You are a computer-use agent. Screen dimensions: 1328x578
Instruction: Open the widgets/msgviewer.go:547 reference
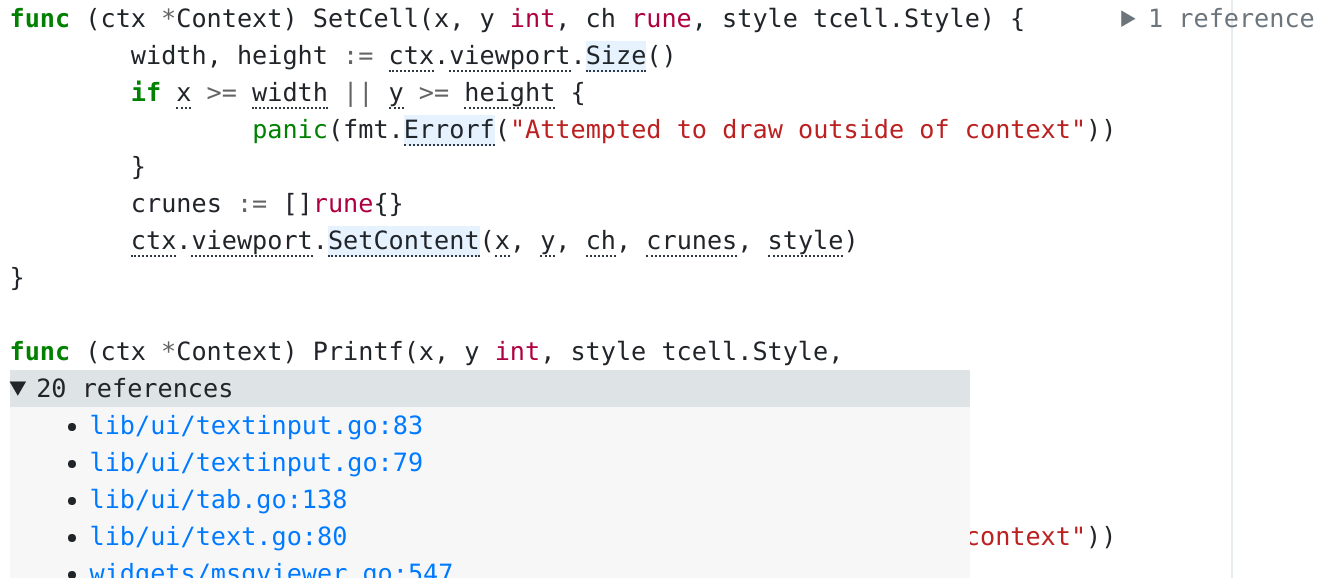click(x=270, y=570)
